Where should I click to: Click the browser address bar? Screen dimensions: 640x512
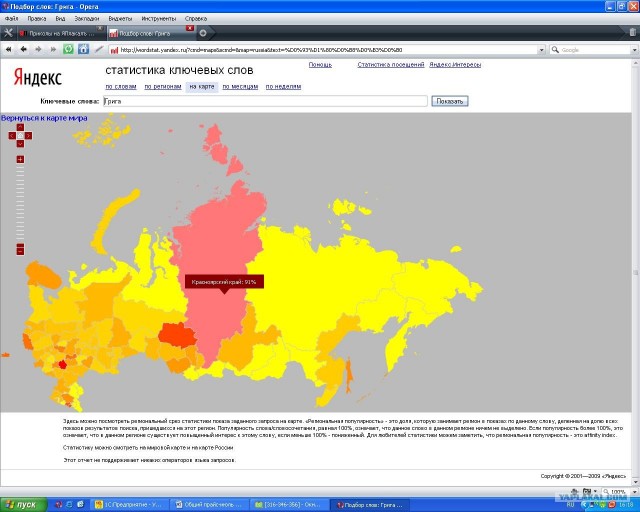click(324, 50)
